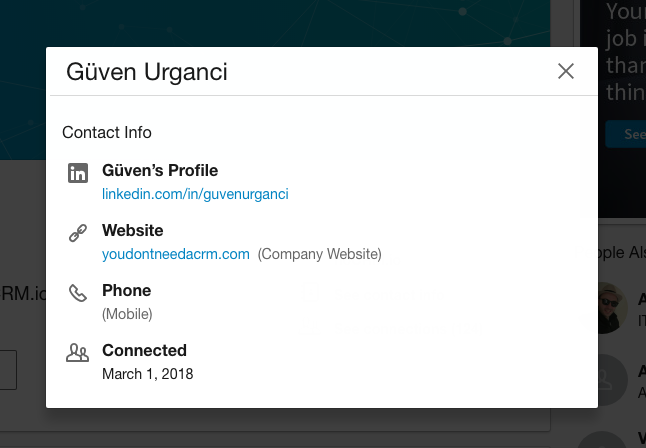Click the Phone heading
The height and width of the screenshot is (448, 646).
pyautogui.click(x=126, y=291)
